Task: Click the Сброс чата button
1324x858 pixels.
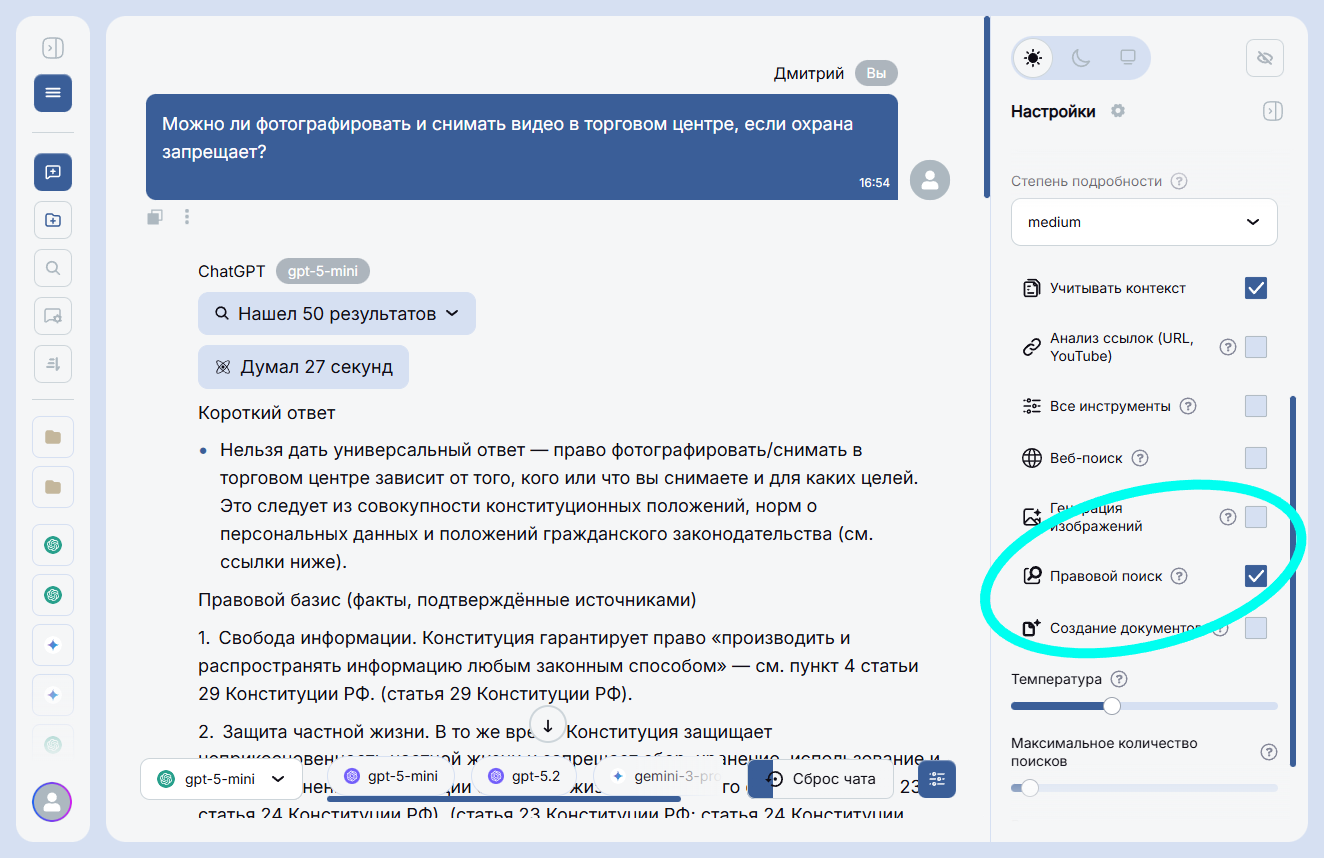Action: (831, 779)
